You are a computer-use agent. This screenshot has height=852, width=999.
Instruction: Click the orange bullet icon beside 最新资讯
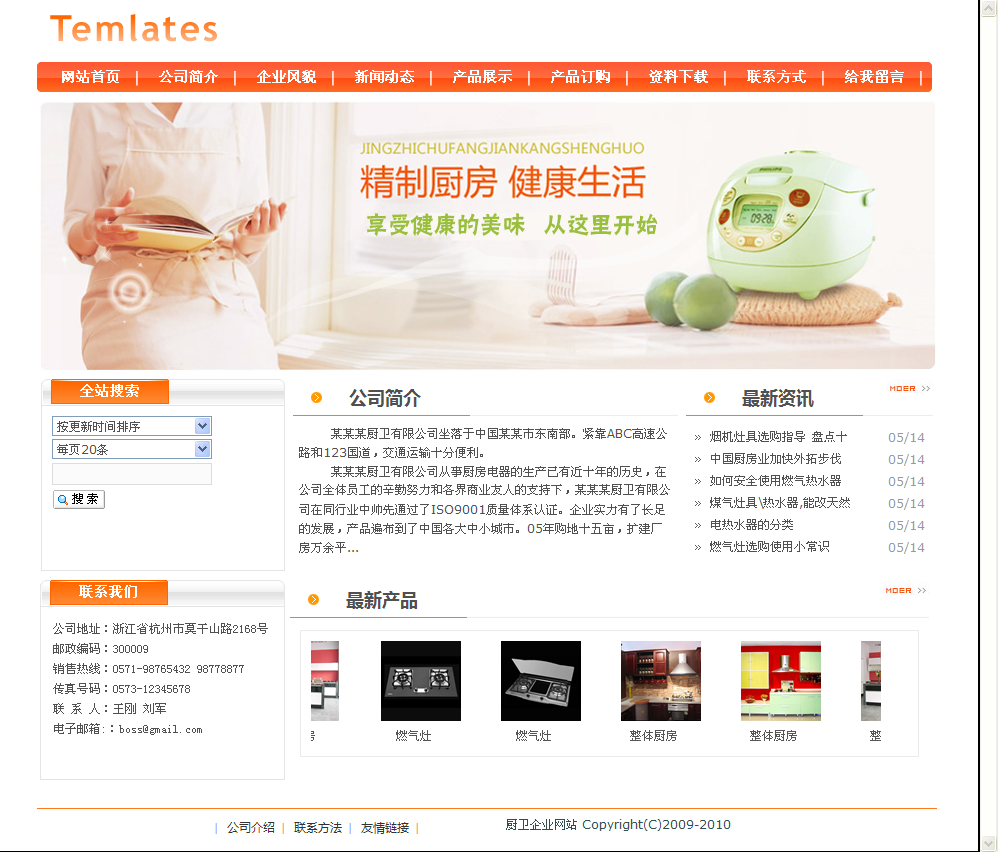pyautogui.click(x=709, y=398)
